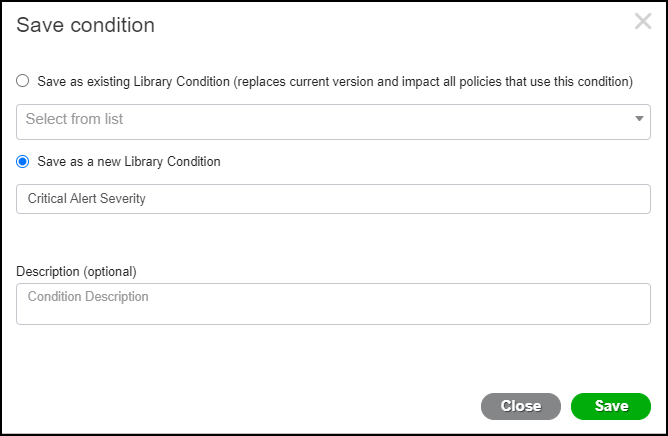
Task: Click the text 'Save' on the green button
Action: (x=611, y=406)
